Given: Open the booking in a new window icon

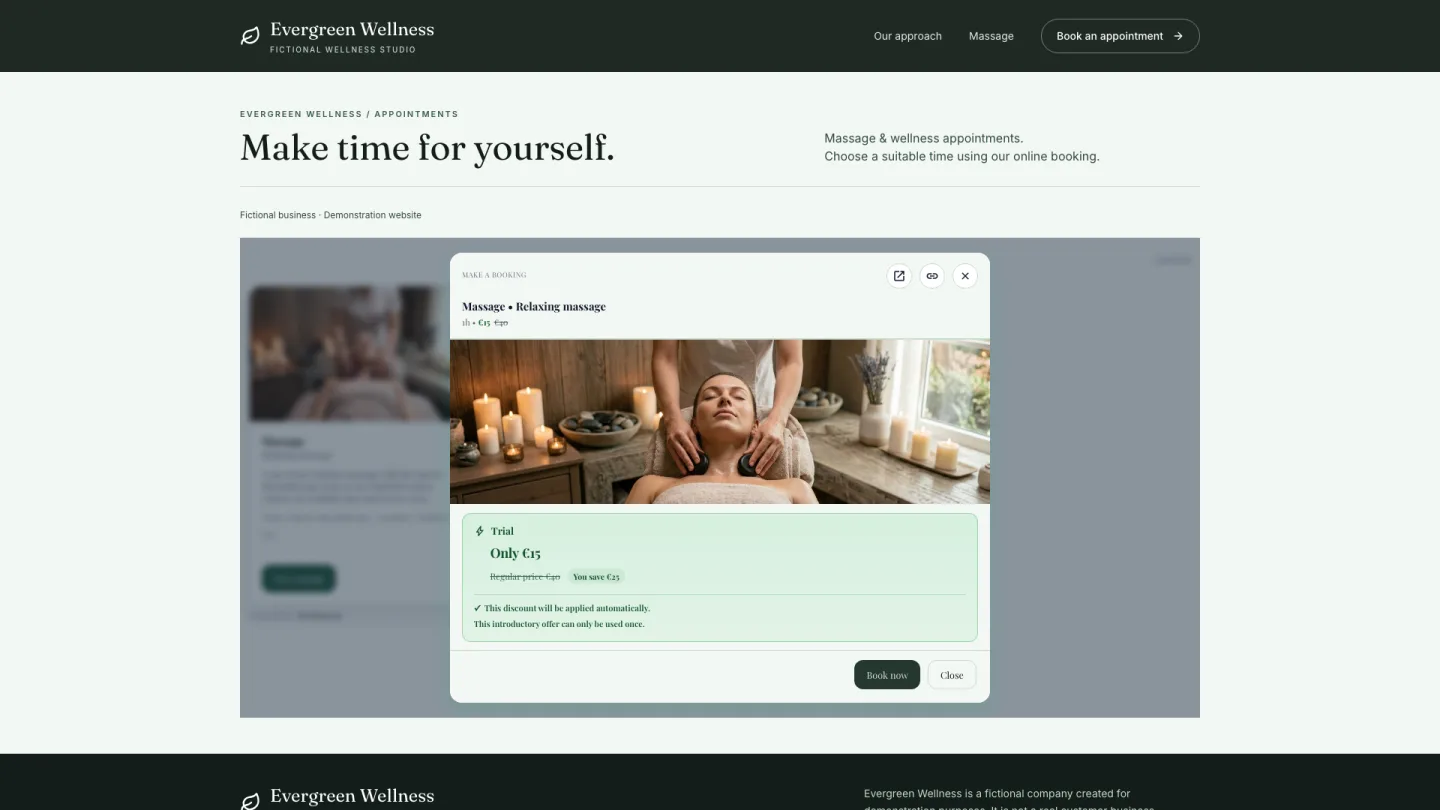Looking at the screenshot, I should (899, 276).
